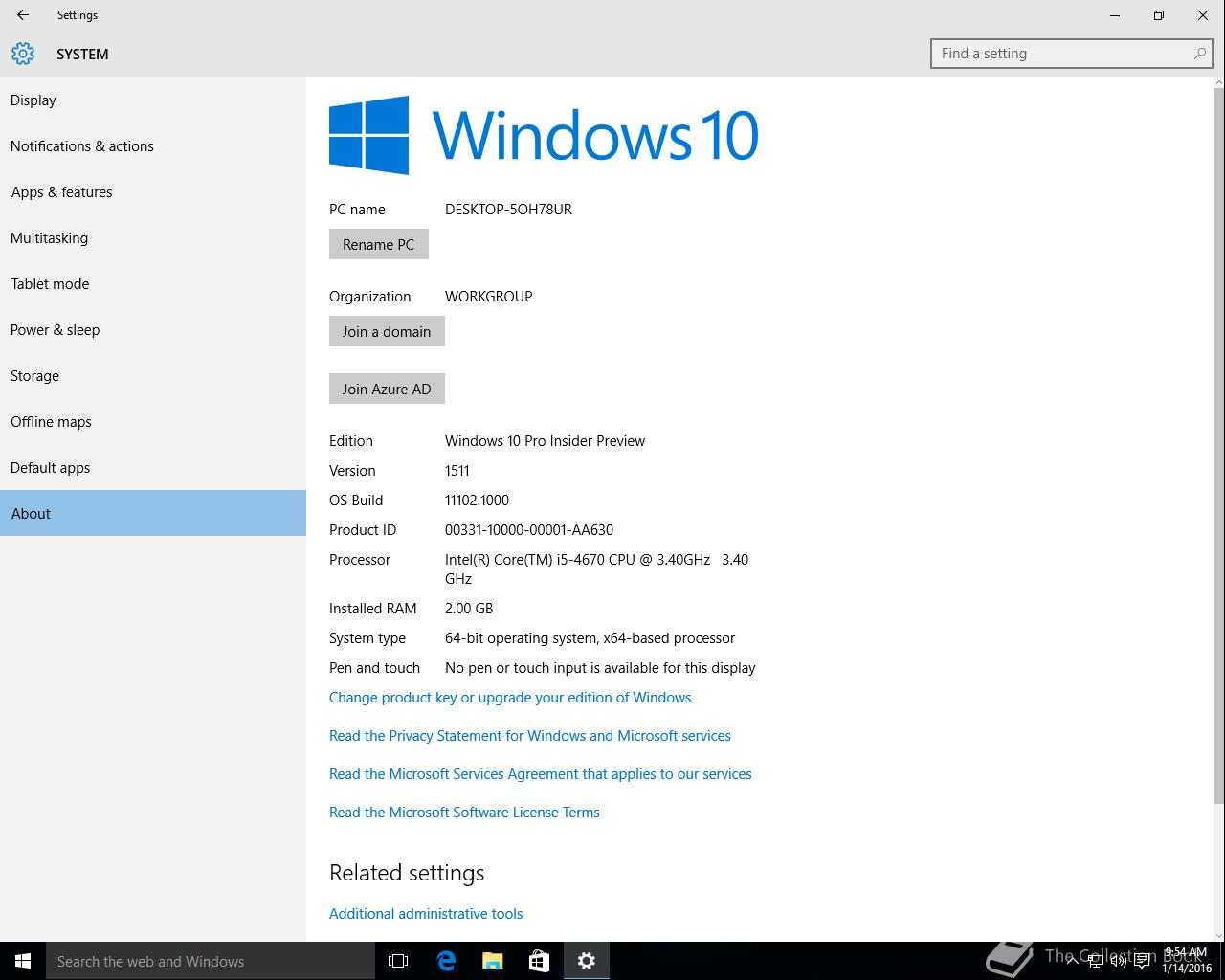Click the volume speaker tray icon
This screenshot has height=980, width=1225.
(x=1118, y=961)
